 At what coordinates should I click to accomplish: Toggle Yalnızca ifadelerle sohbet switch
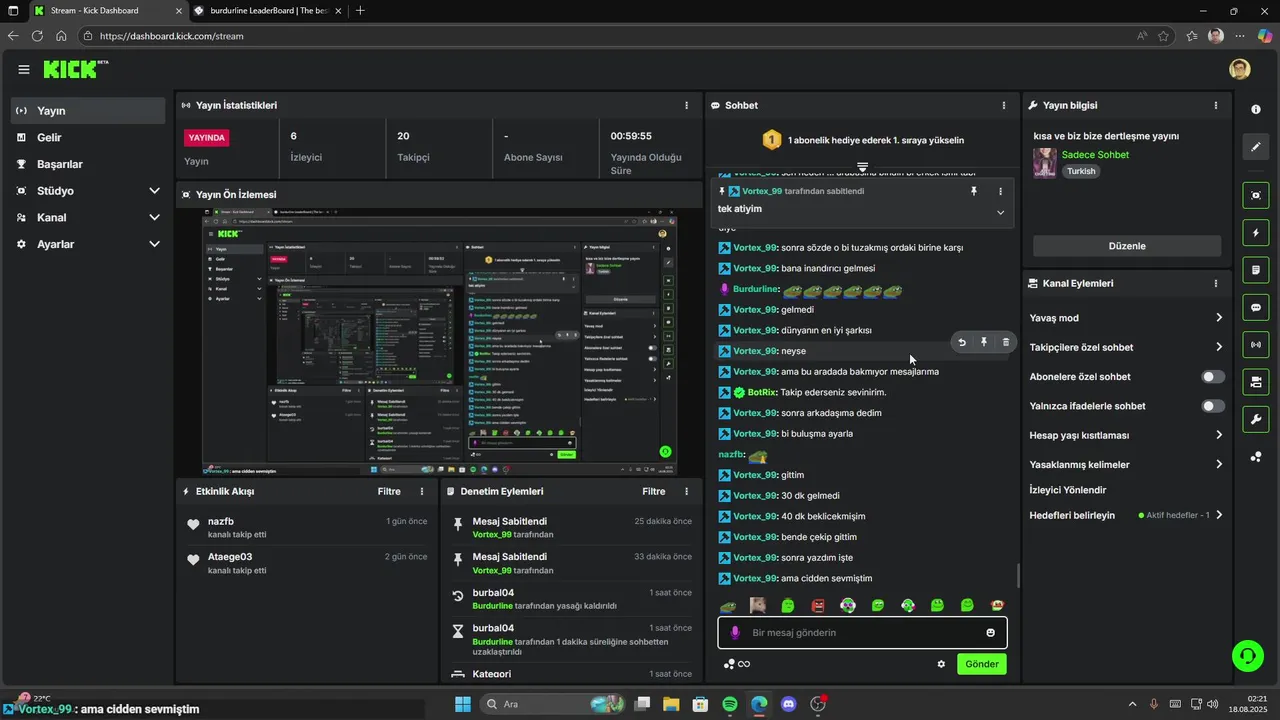coord(1213,406)
